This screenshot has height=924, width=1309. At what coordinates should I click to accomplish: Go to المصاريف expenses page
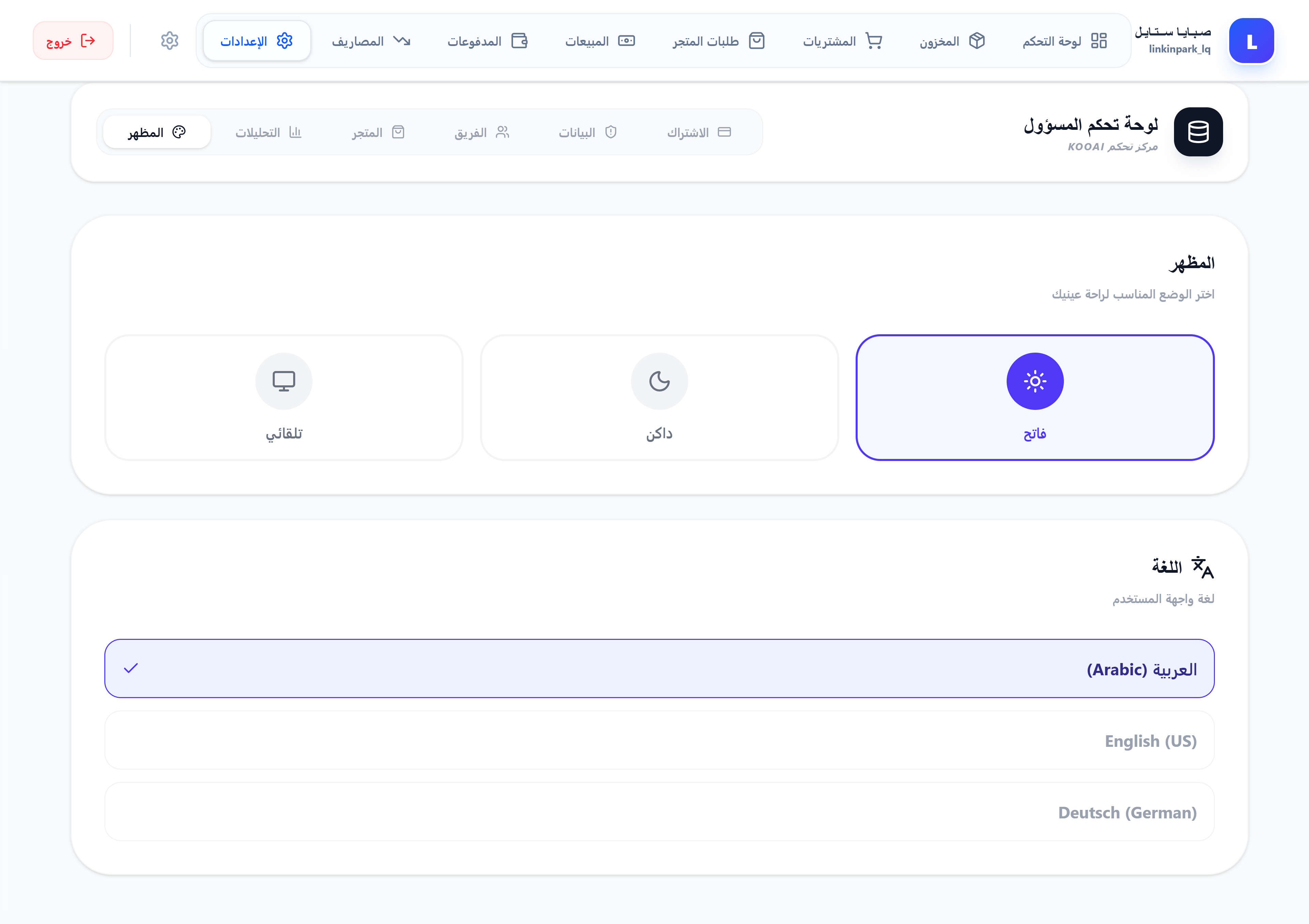tap(371, 41)
